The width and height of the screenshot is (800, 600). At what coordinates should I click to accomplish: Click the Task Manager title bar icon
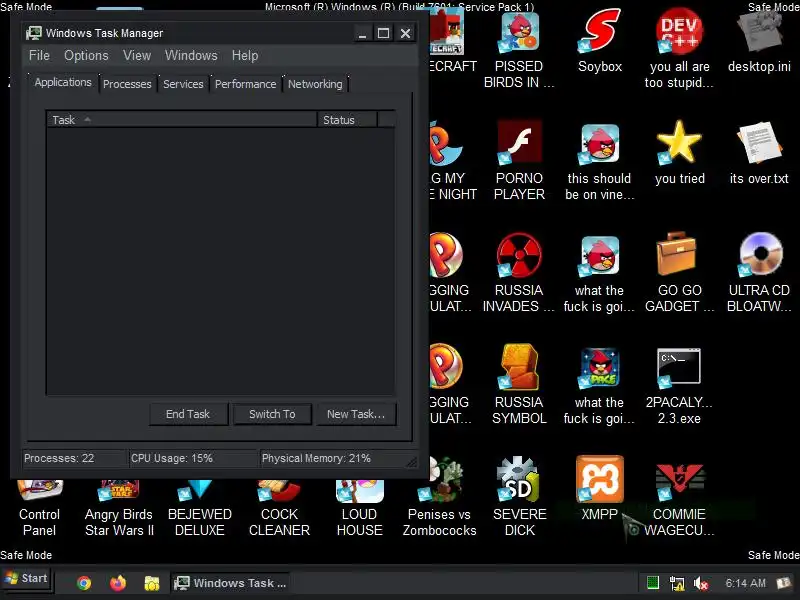click(x=34, y=33)
